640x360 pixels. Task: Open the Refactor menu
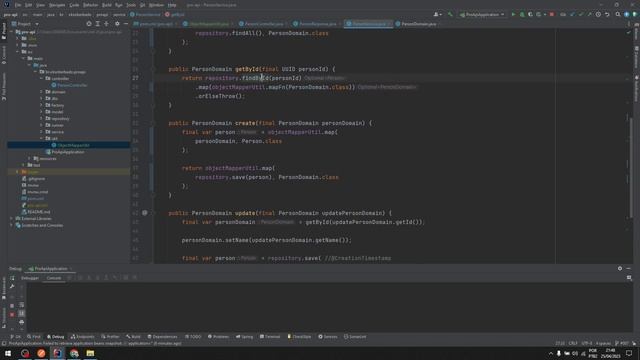tap(91, 5)
